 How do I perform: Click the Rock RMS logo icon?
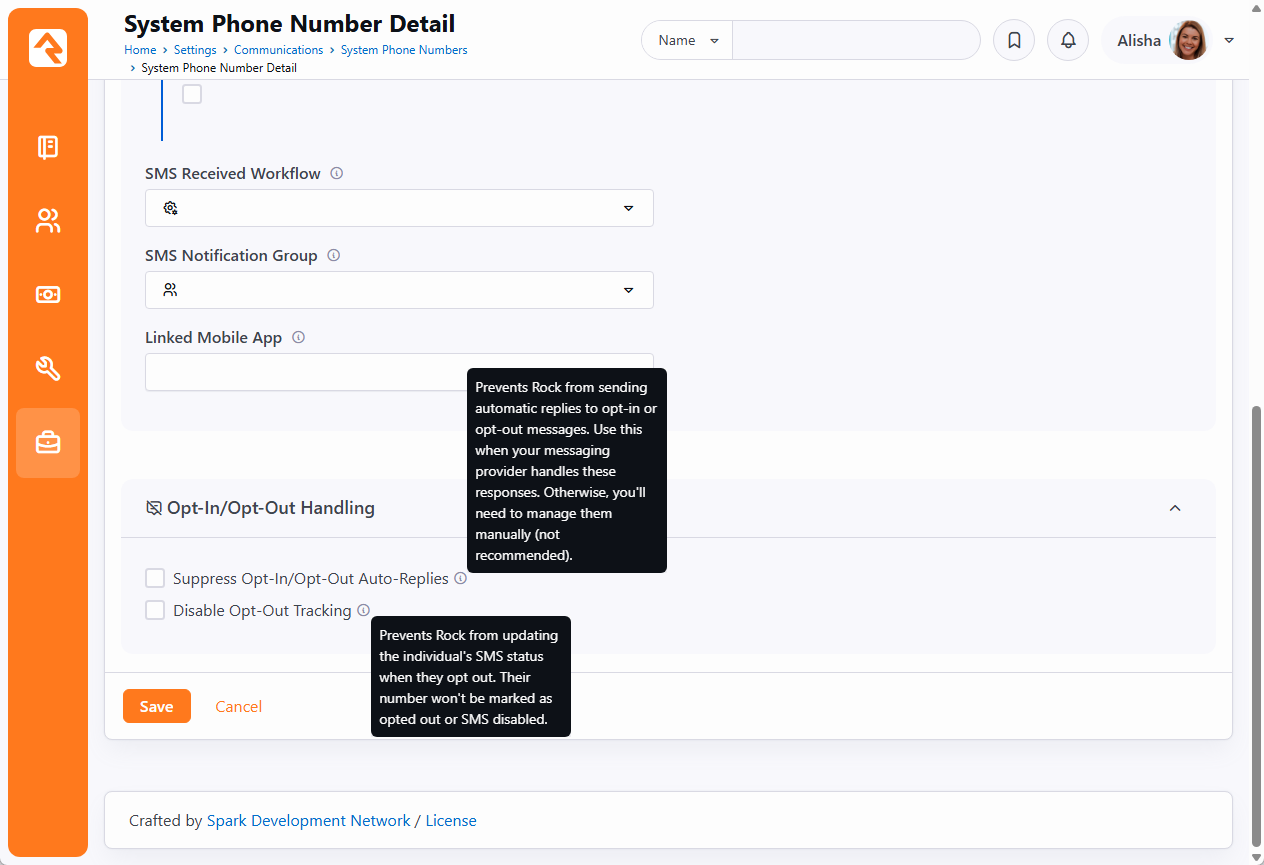pyautogui.click(x=48, y=47)
